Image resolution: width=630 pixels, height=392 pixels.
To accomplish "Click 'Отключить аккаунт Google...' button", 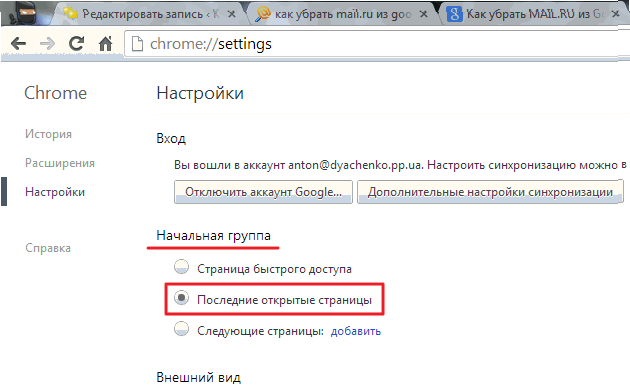I will pos(263,192).
